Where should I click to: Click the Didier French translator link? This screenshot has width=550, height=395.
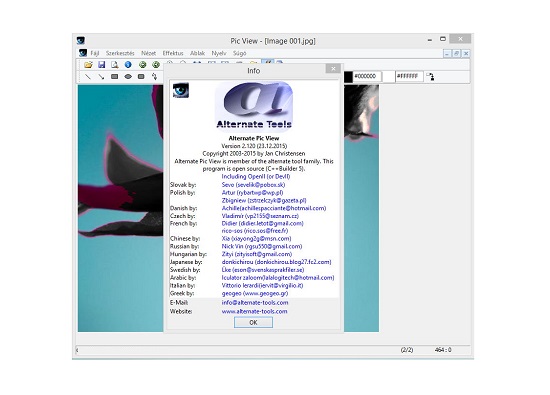coord(262,223)
